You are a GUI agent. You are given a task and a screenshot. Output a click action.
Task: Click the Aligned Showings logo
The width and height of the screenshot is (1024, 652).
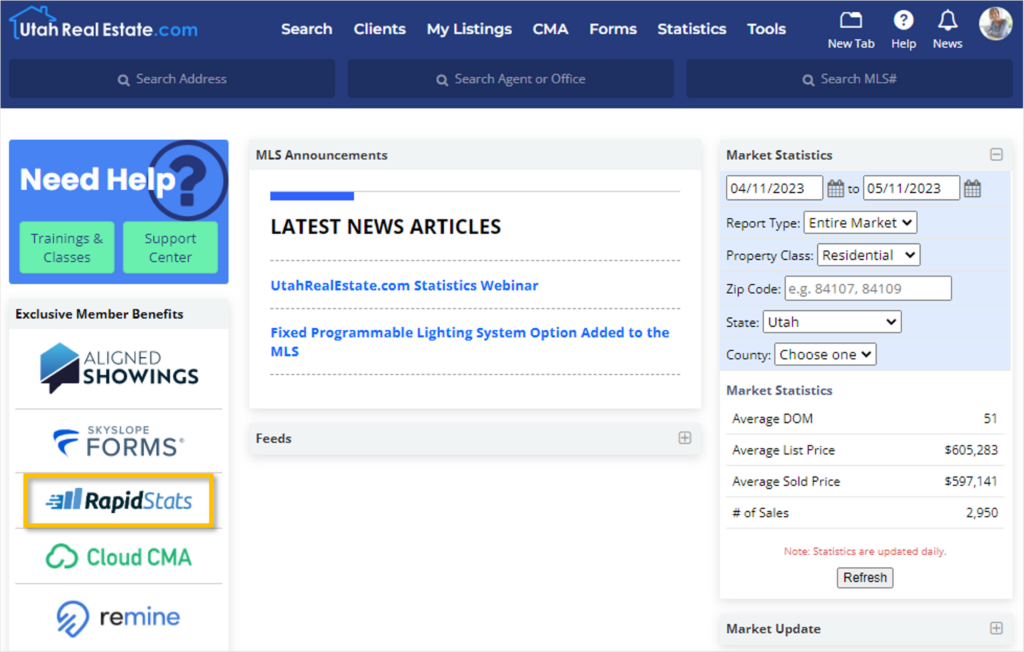[x=119, y=368]
